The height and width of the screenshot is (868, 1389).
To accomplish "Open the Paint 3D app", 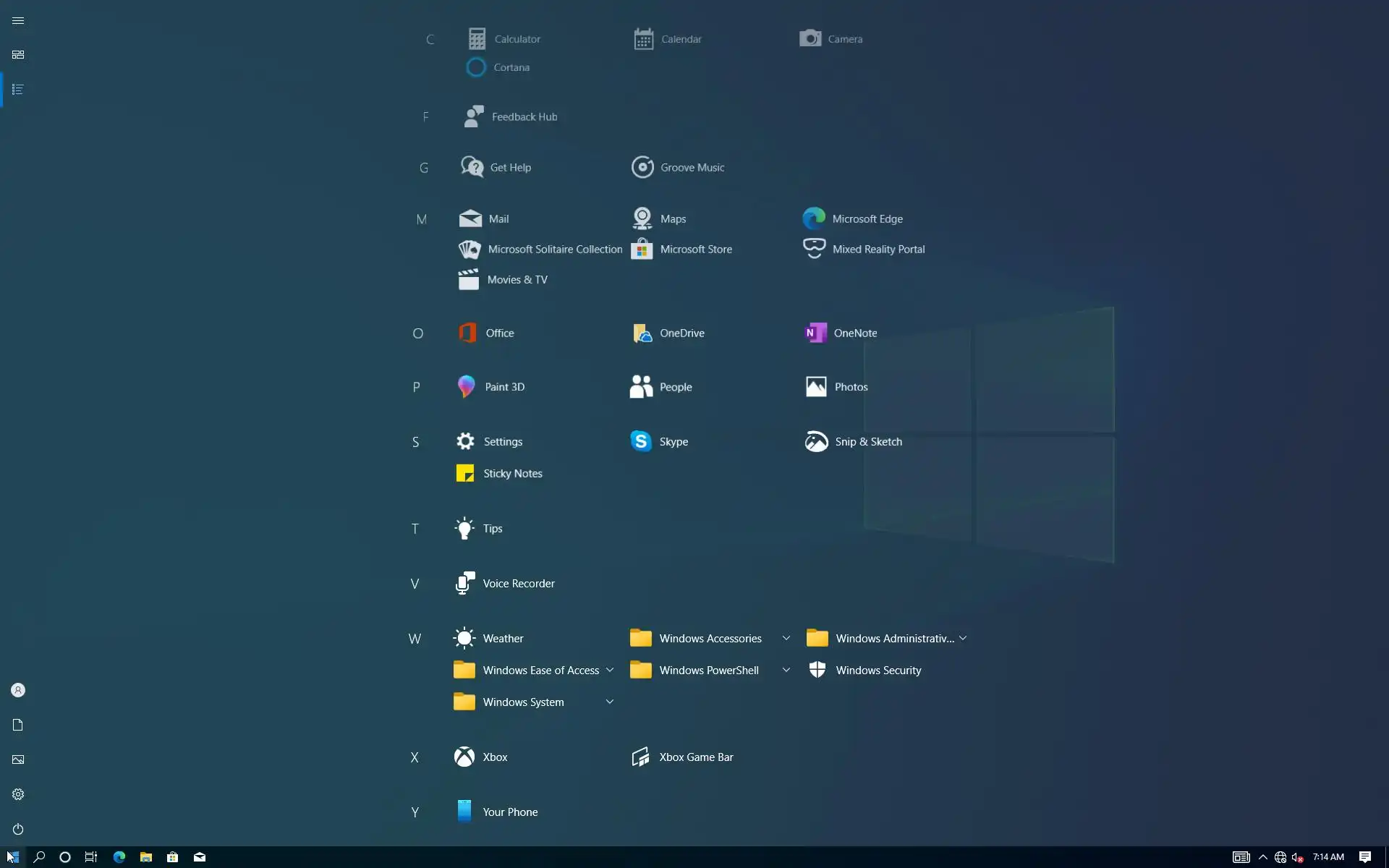I will [504, 387].
